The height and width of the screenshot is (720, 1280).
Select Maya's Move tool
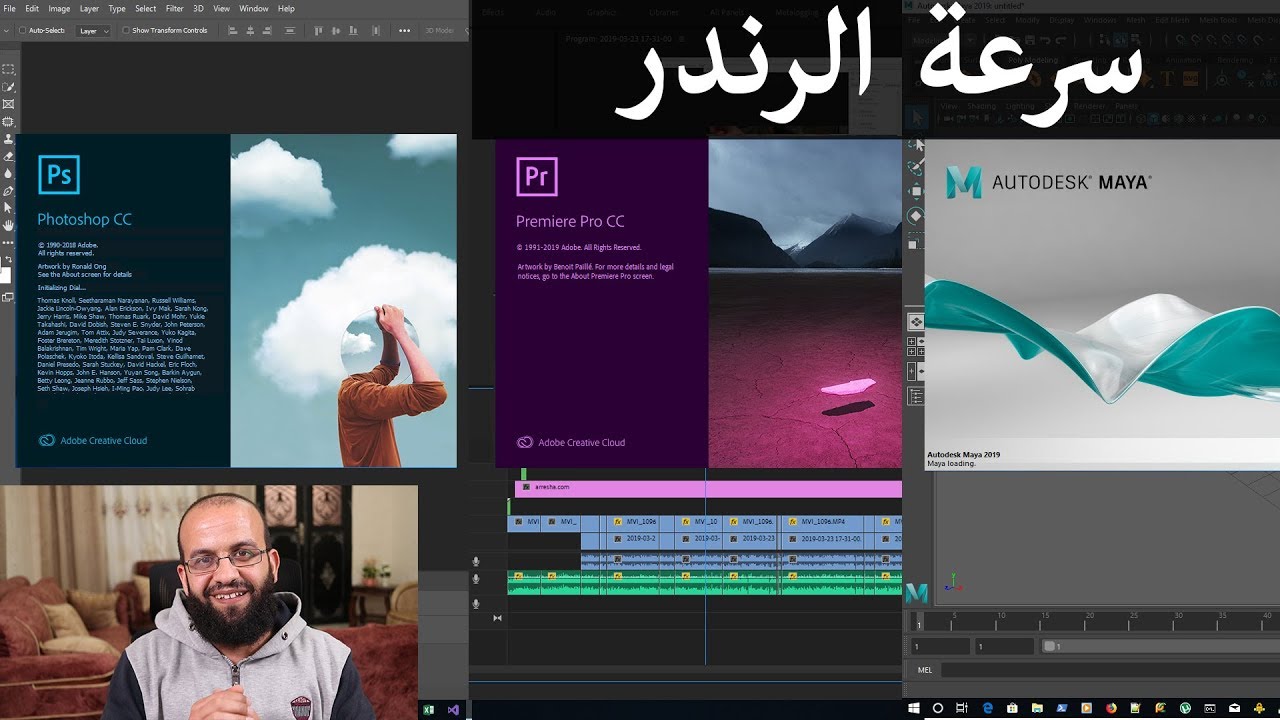coord(915,191)
